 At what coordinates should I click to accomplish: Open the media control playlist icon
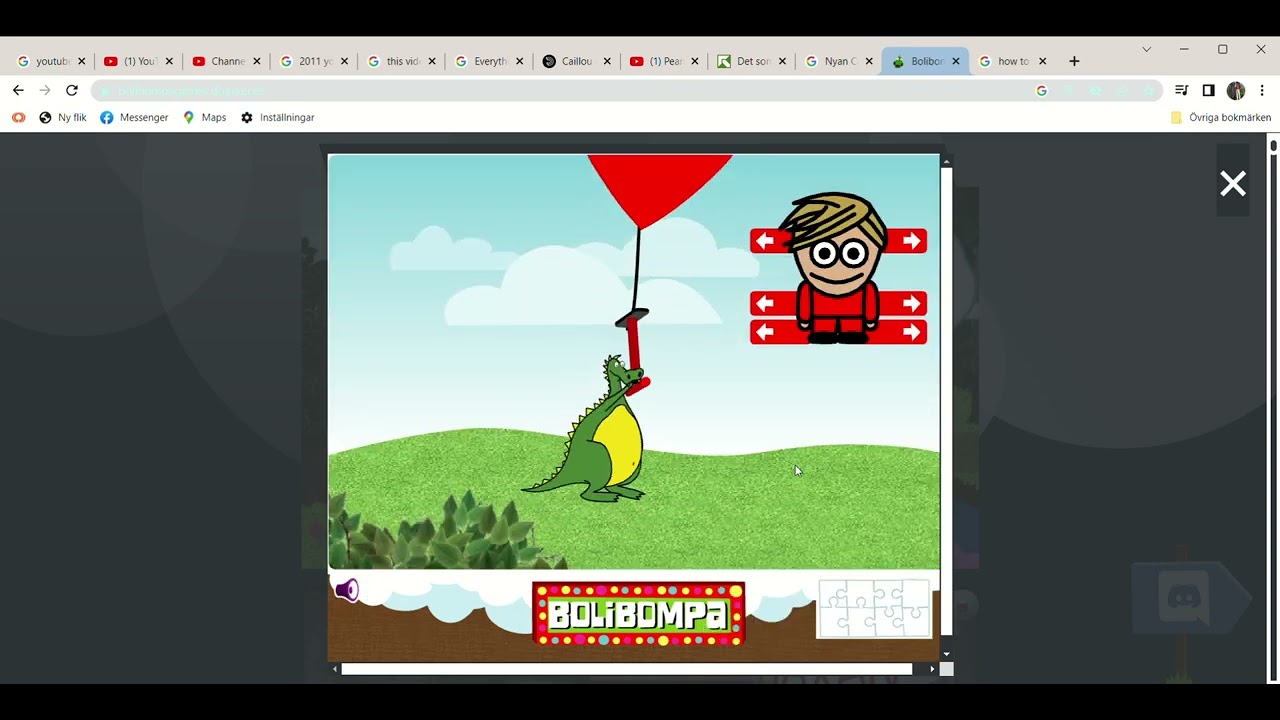pos(1182,90)
